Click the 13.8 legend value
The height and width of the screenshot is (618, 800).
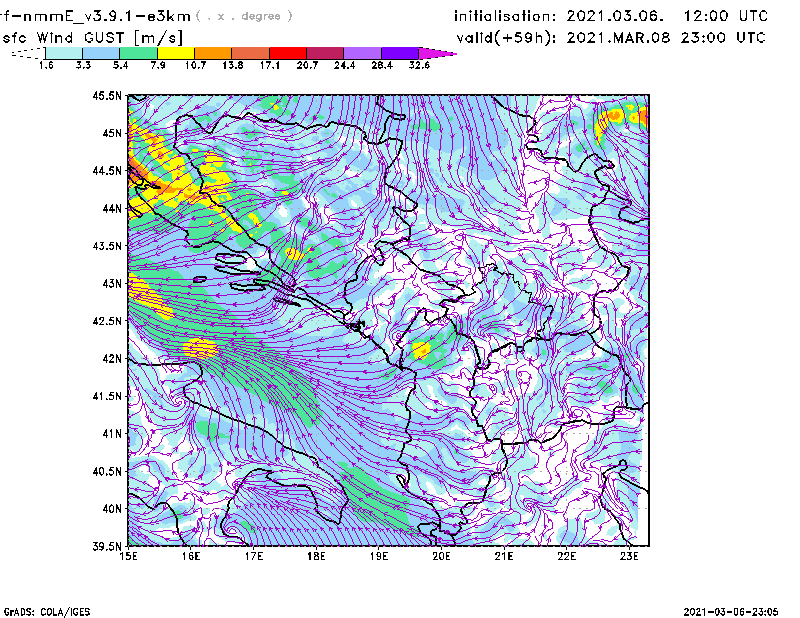[x=233, y=65]
